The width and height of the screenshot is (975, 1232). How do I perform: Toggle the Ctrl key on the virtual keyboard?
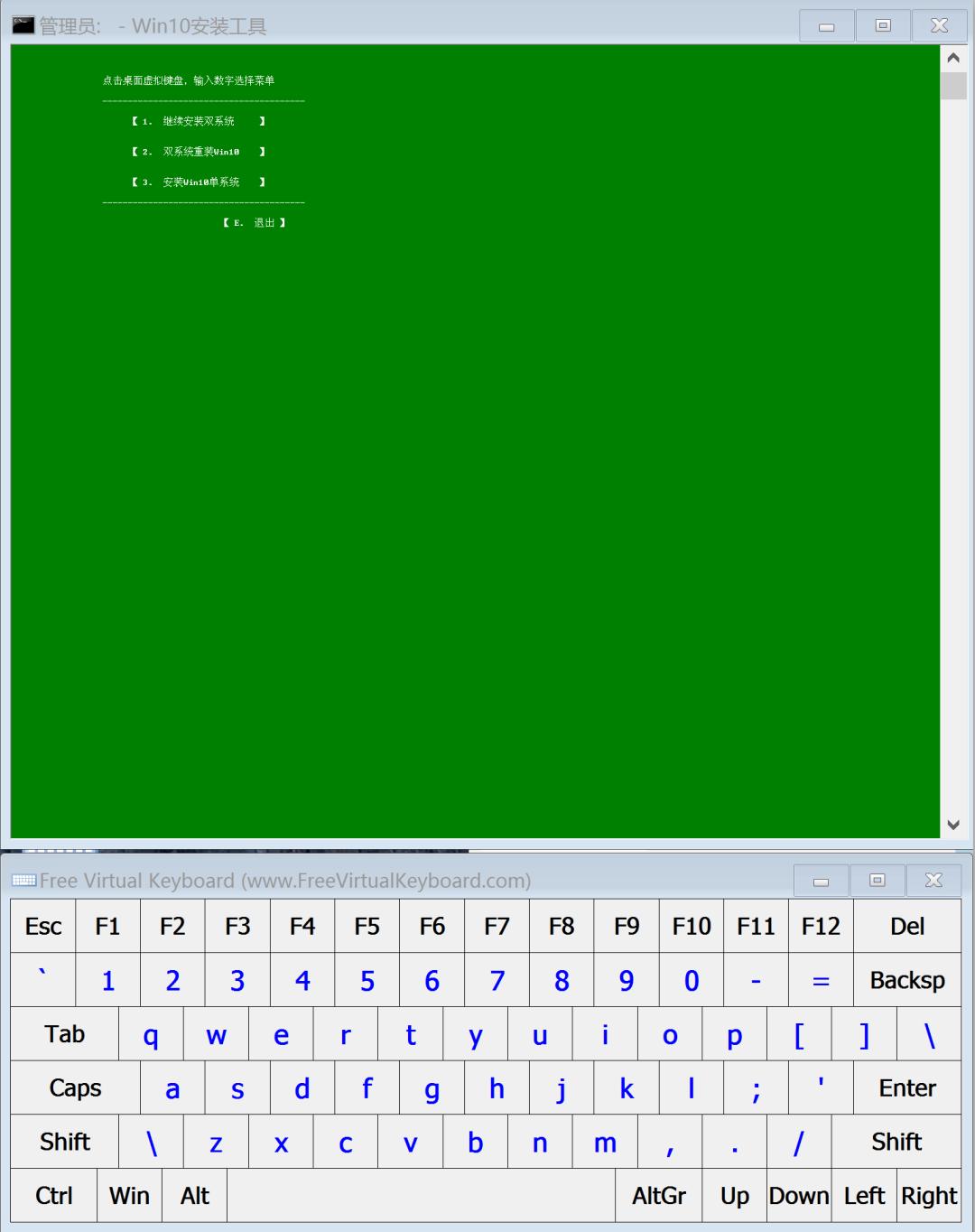[51, 1195]
